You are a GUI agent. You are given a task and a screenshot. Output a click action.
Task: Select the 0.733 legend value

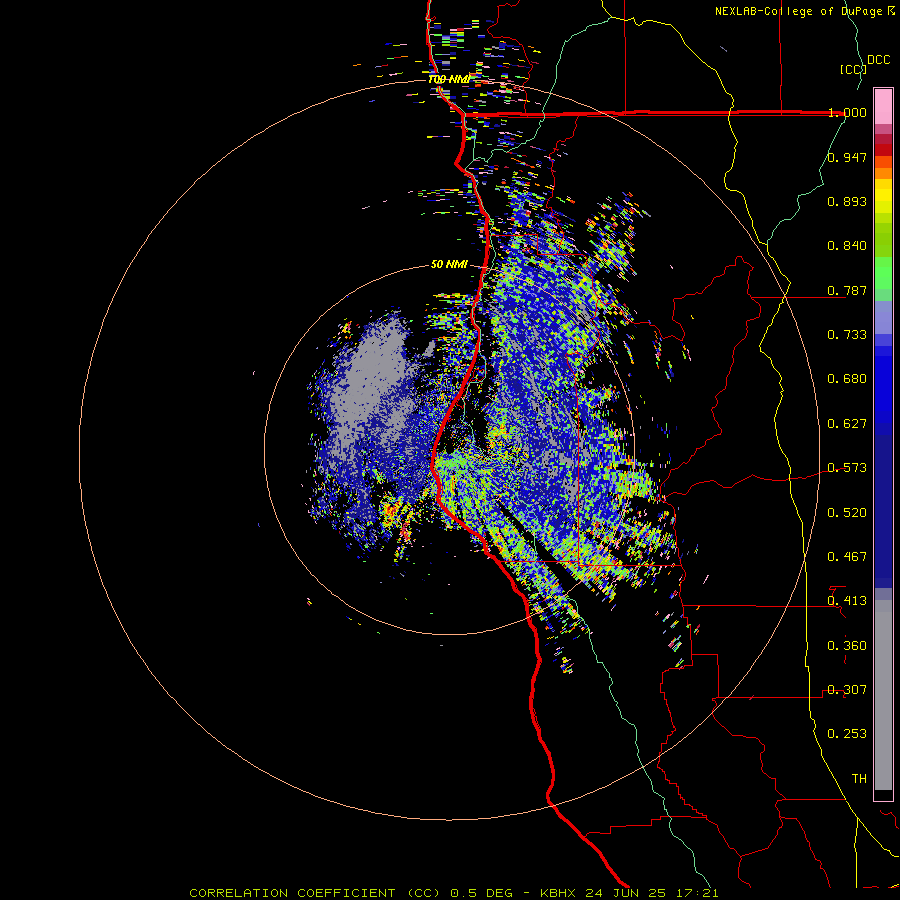847,335
